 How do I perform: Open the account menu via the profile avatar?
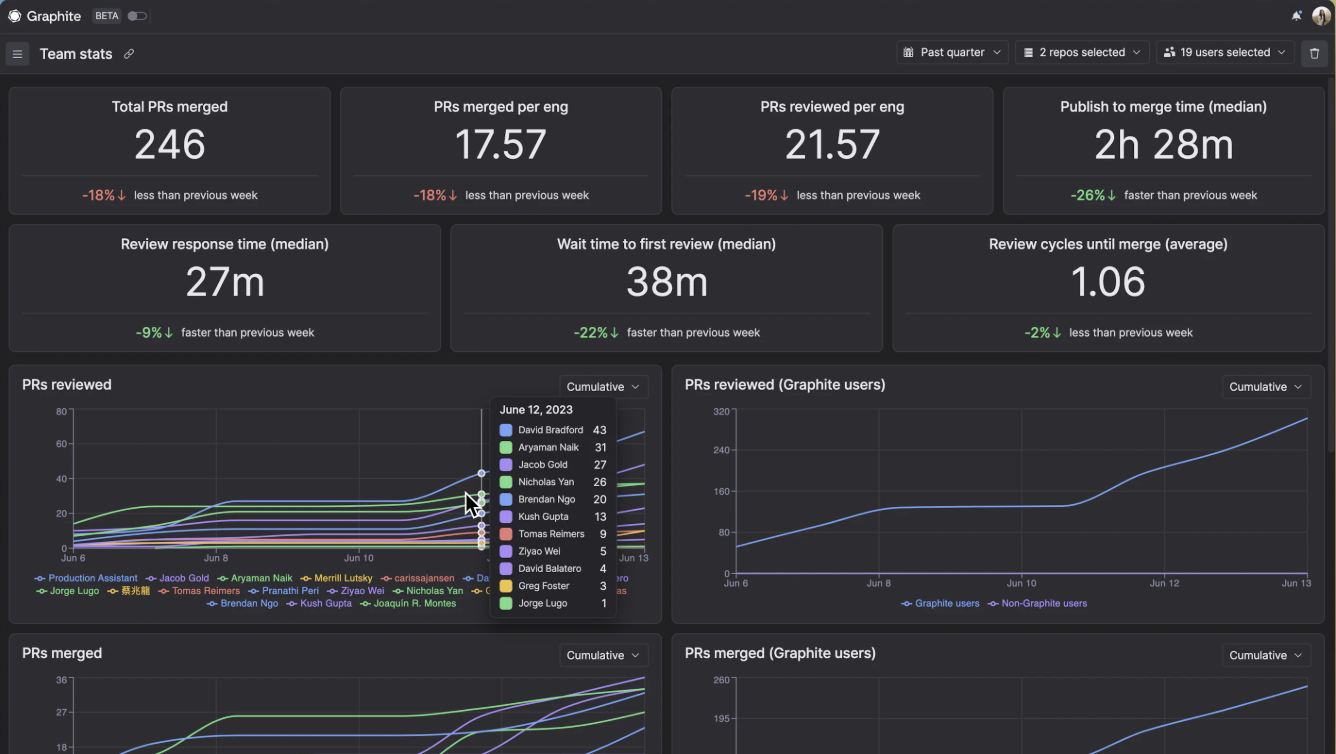[1321, 15]
